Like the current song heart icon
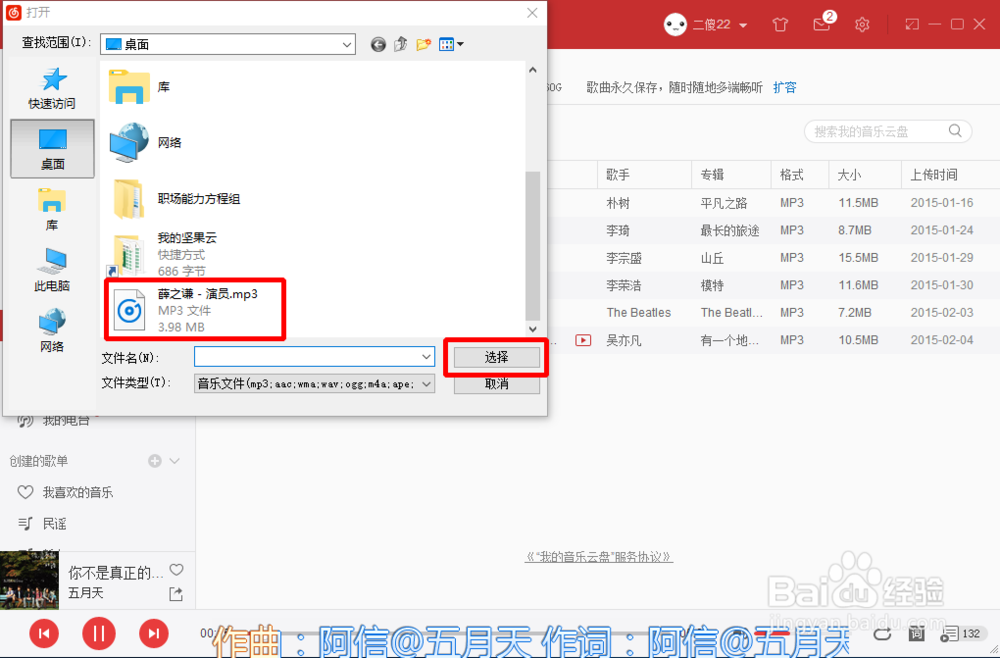1000x658 pixels. point(177,569)
